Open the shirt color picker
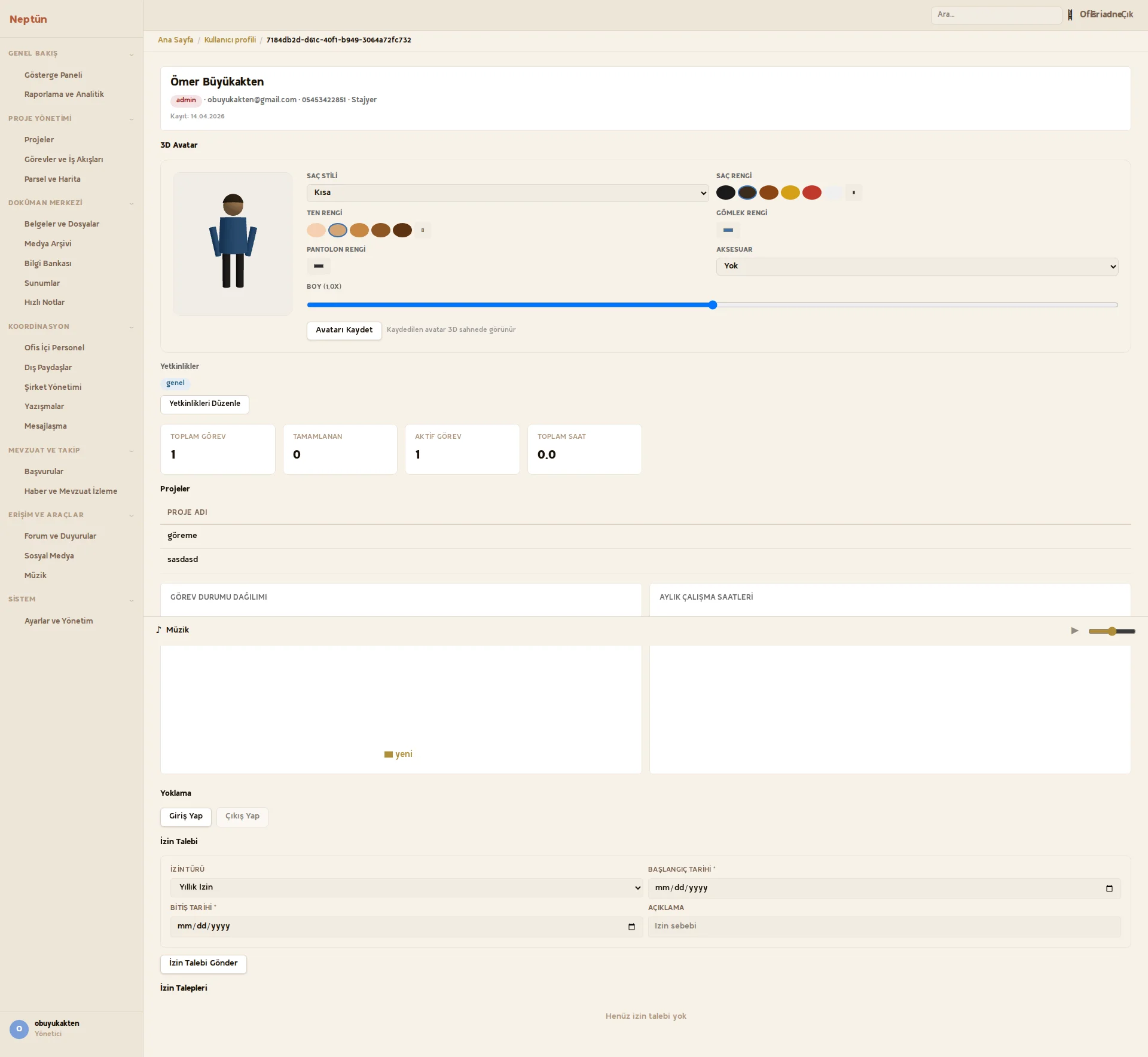 (x=728, y=230)
